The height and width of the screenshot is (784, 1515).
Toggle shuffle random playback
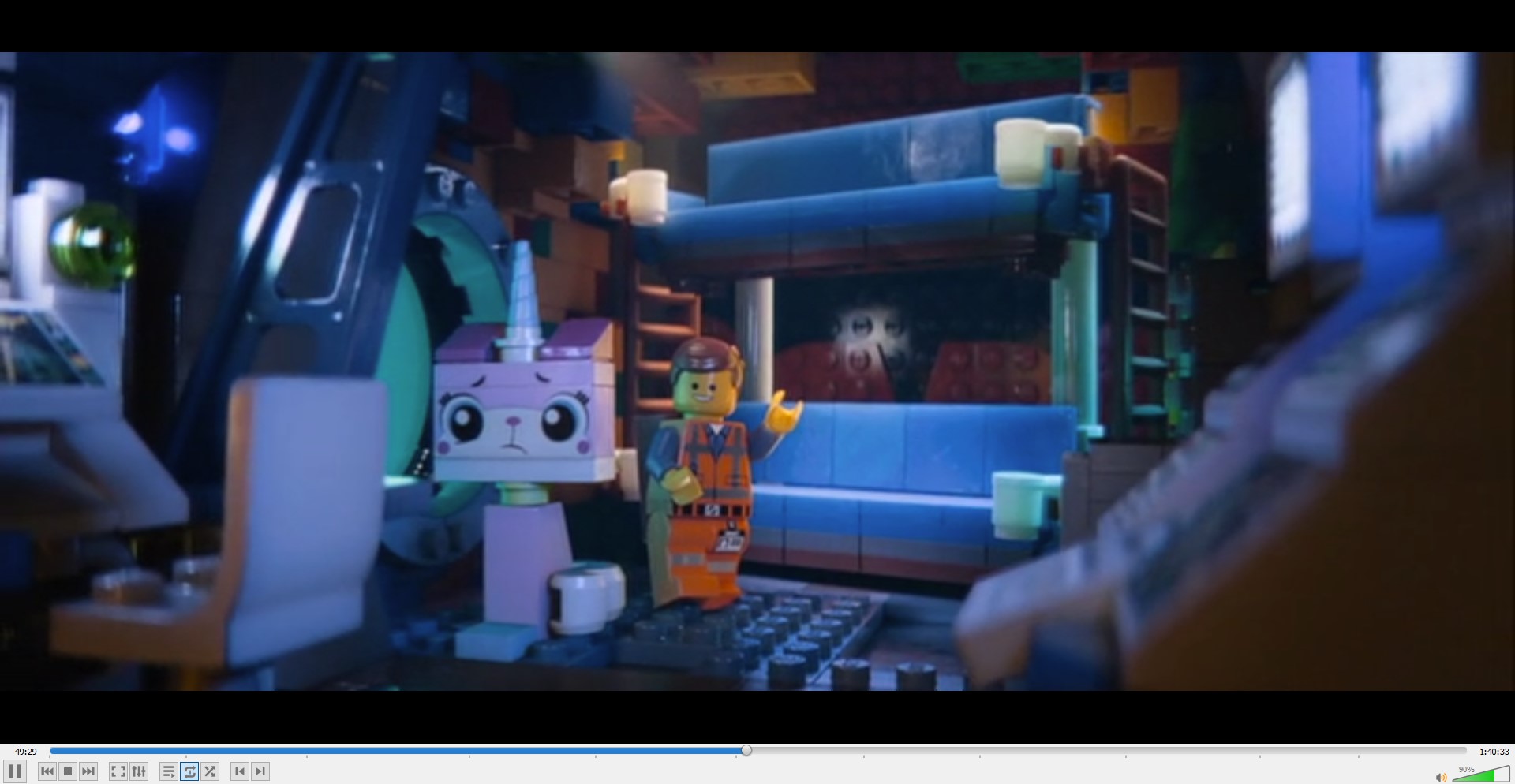coord(210,771)
